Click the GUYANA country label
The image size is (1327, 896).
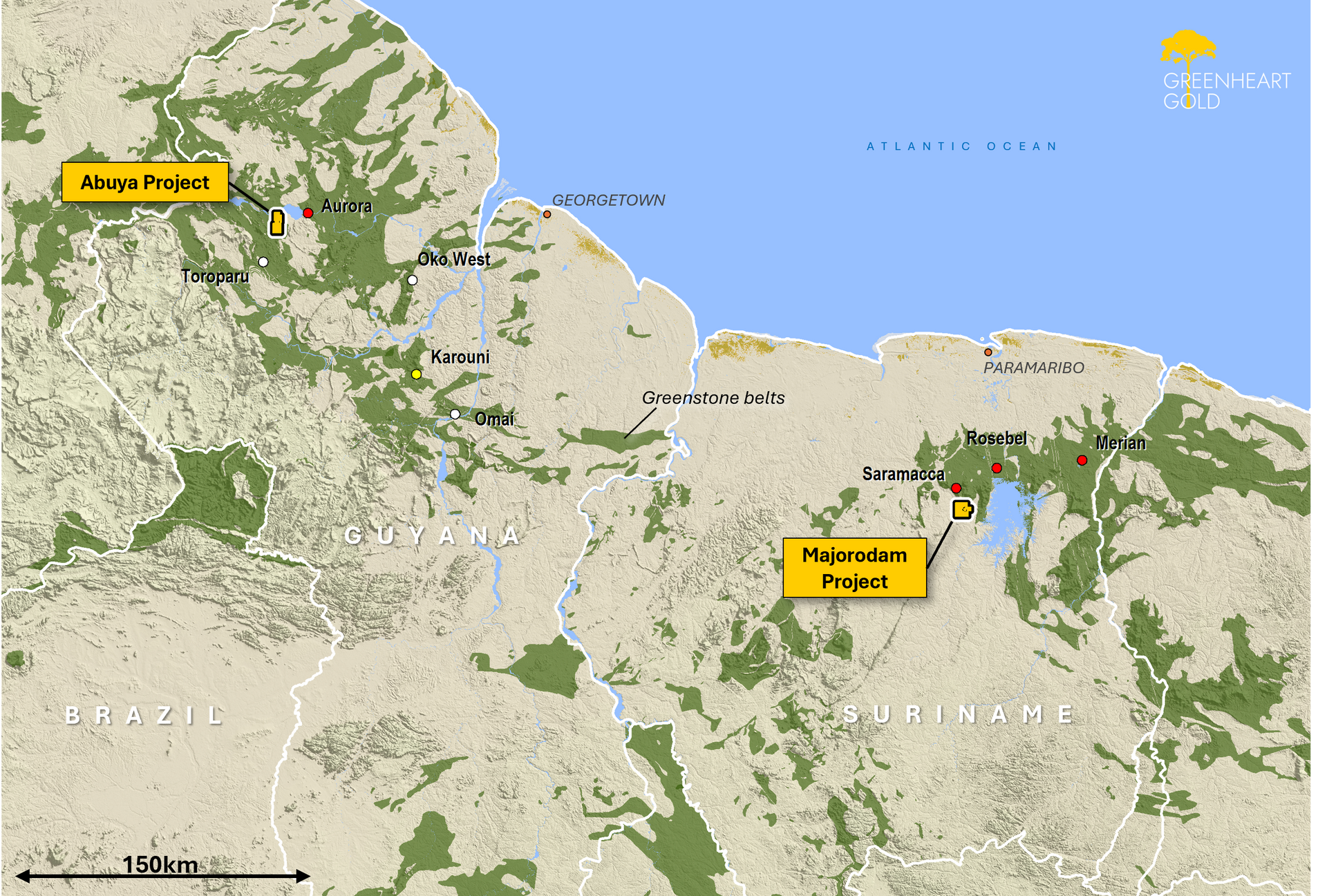[433, 535]
